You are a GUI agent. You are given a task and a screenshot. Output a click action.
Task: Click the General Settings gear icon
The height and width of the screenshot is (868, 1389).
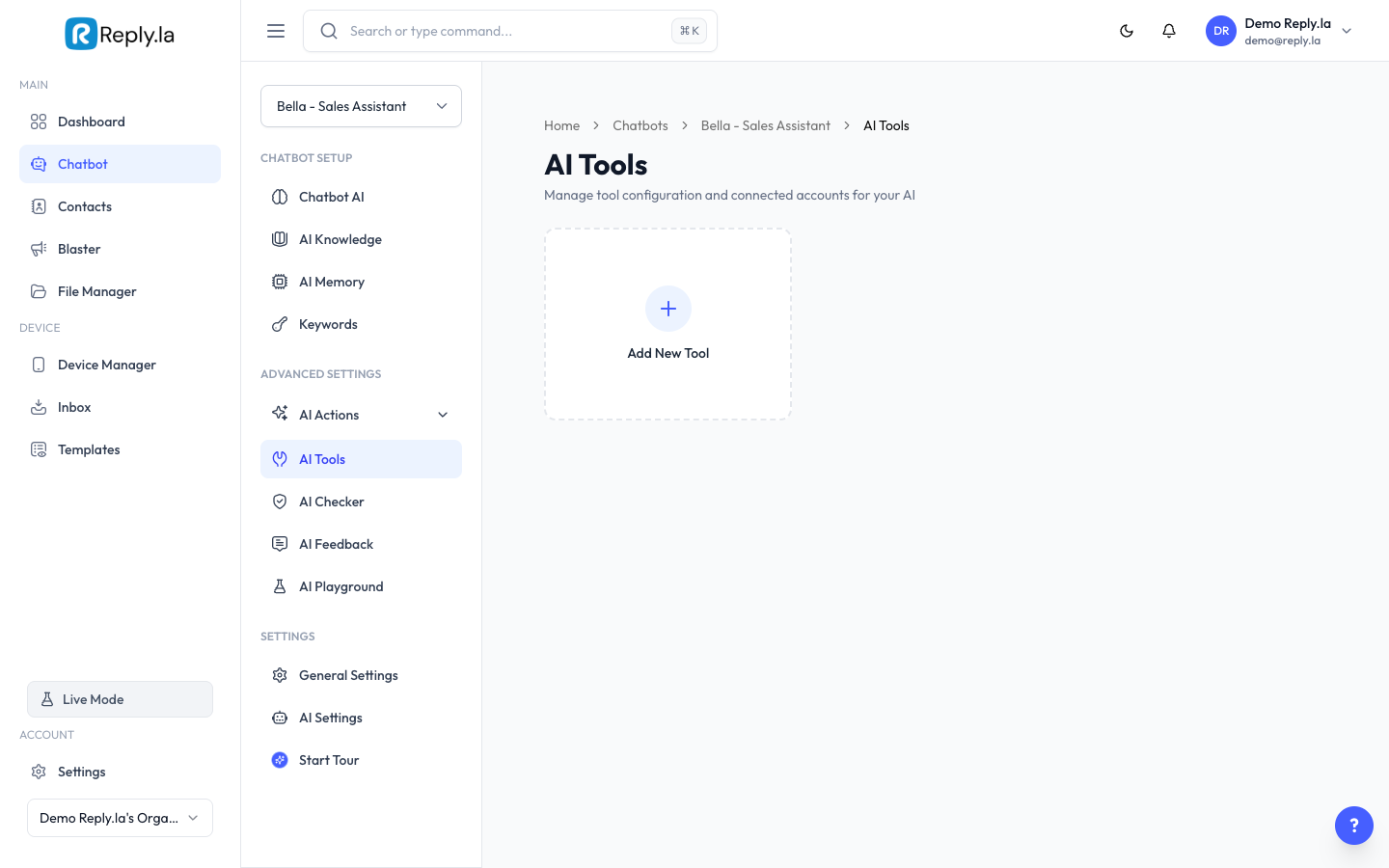[280, 675]
